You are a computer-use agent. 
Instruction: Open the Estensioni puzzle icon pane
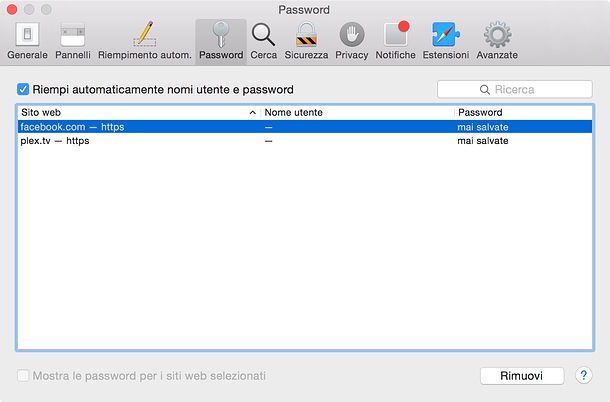446,41
